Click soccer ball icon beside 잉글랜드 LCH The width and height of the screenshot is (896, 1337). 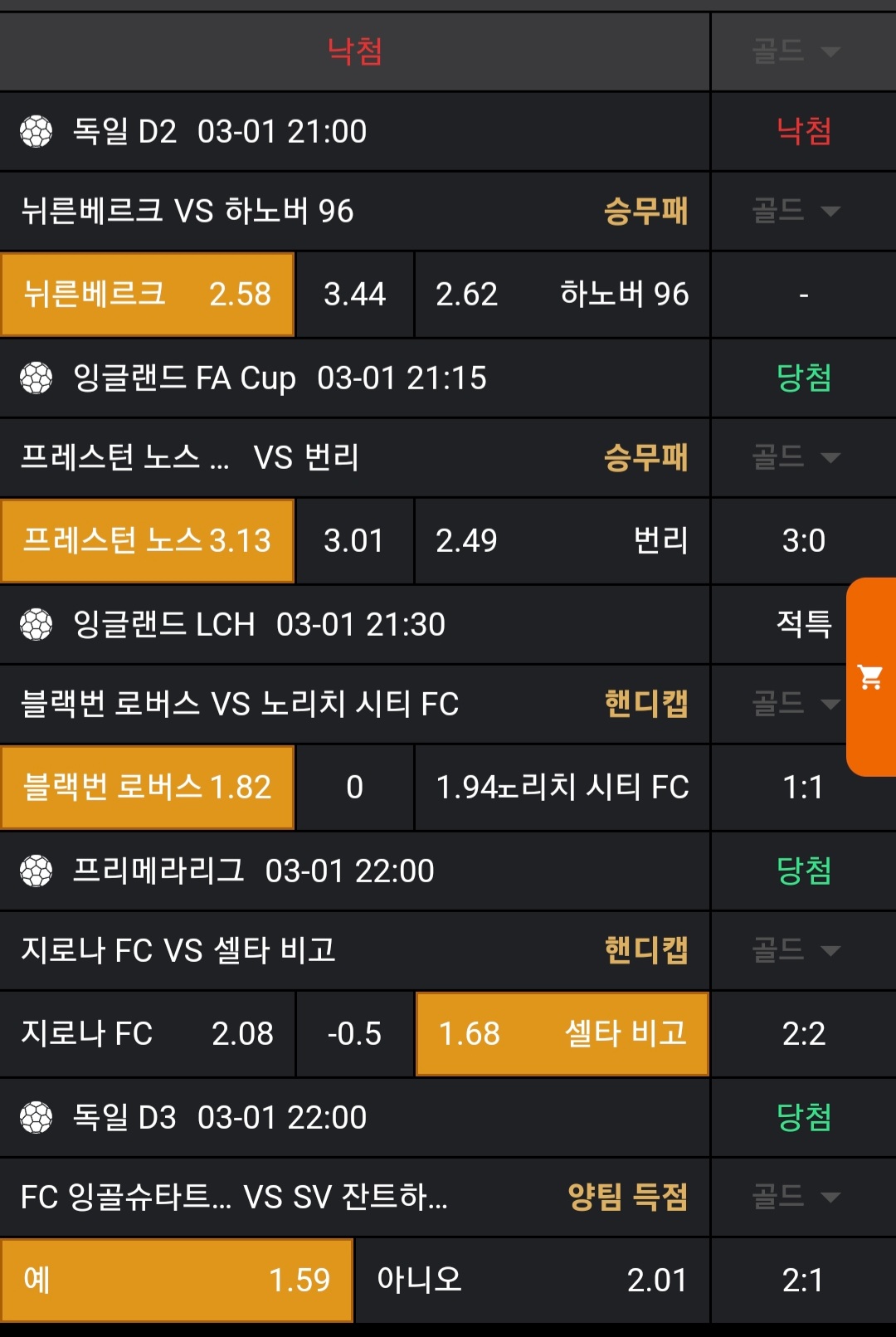pos(37,624)
